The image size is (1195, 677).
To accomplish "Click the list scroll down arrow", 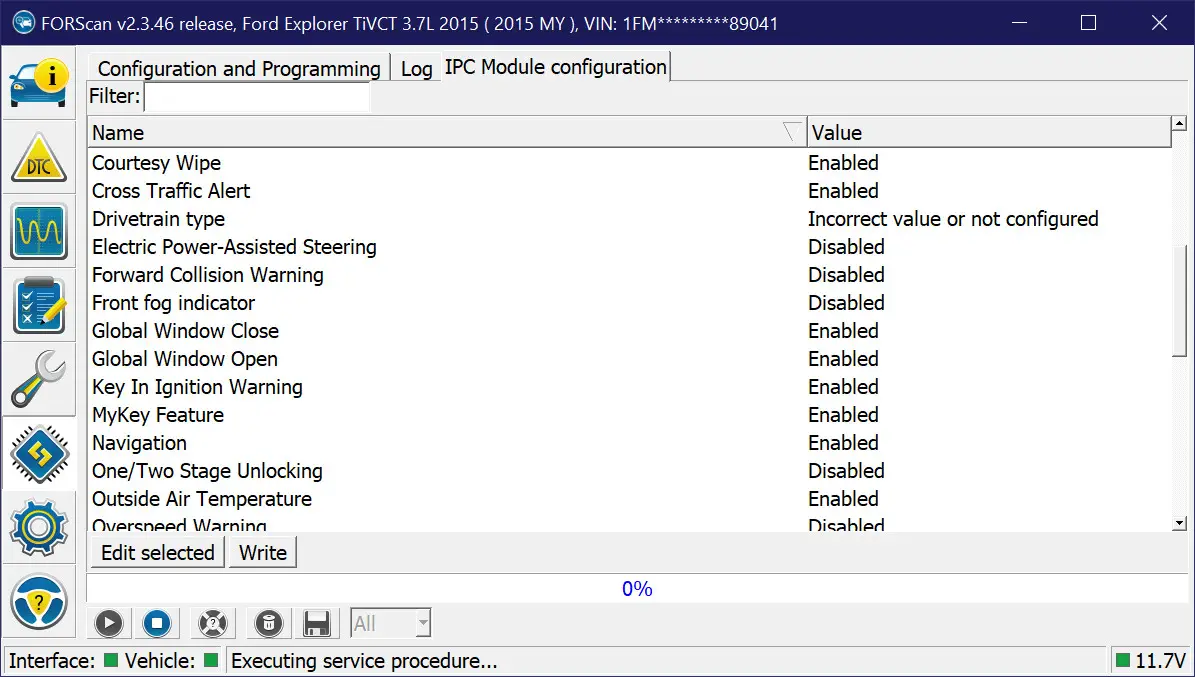I will (x=1180, y=523).
